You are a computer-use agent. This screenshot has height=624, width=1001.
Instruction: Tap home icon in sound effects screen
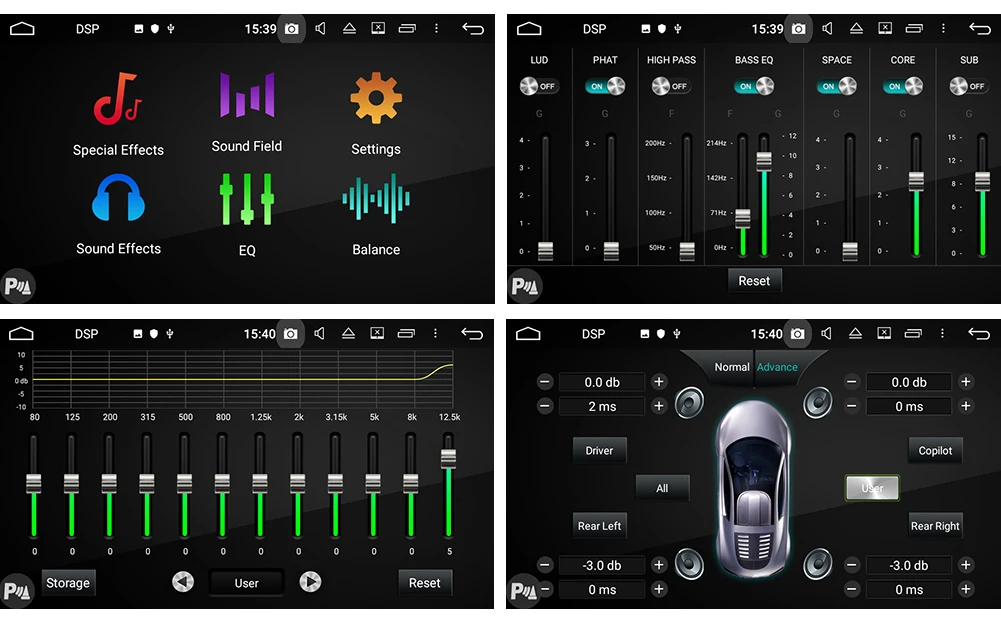coord(529,29)
